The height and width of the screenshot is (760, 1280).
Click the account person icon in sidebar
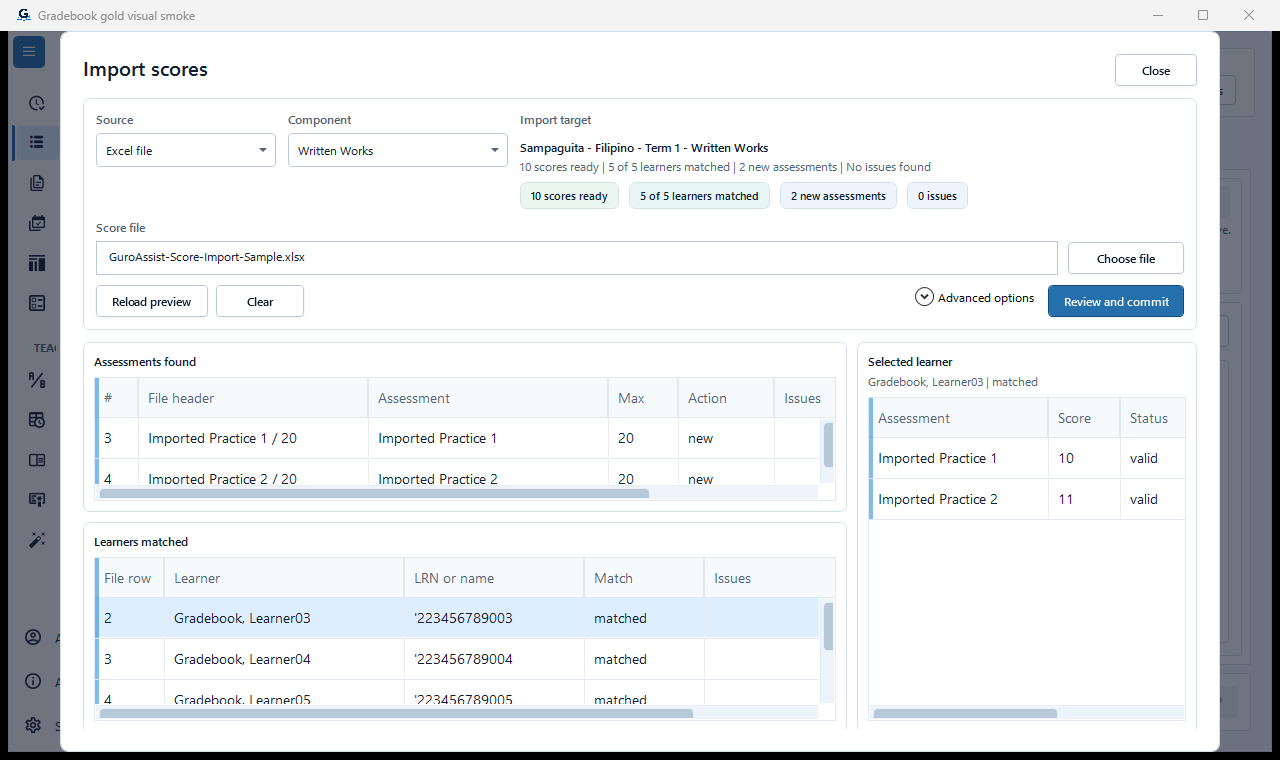[33, 638]
